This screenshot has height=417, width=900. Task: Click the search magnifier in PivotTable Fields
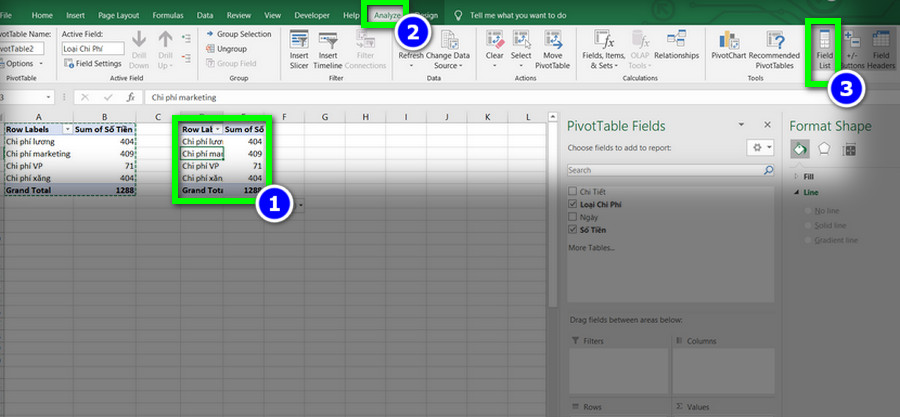(768, 170)
